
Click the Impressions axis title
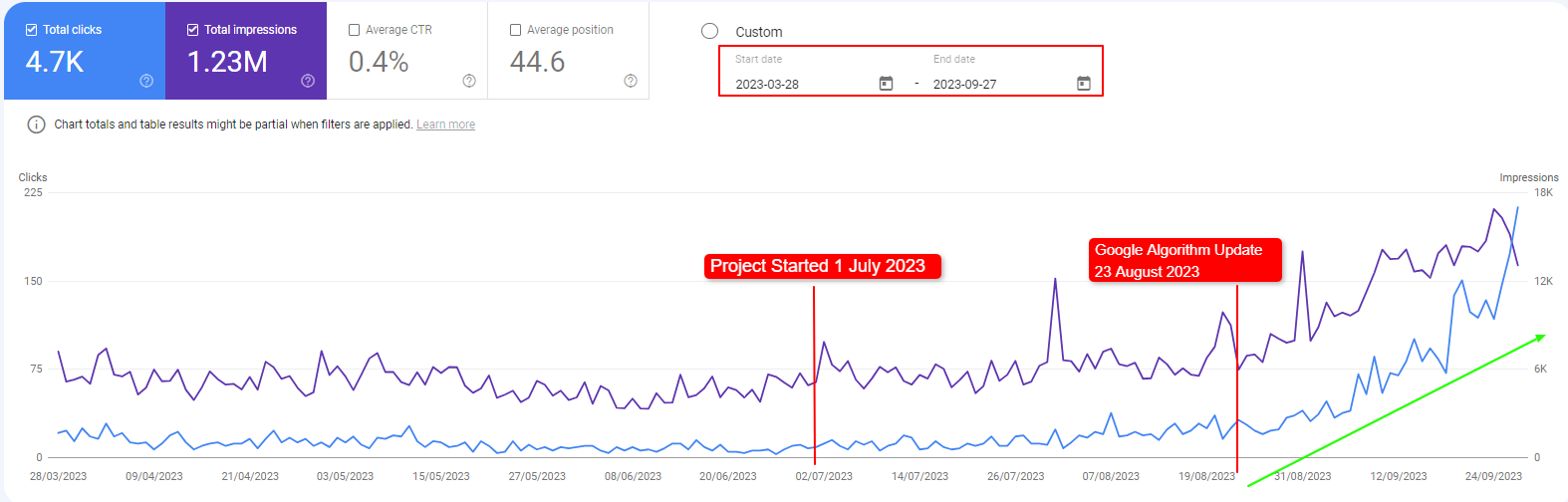(1529, 177)
